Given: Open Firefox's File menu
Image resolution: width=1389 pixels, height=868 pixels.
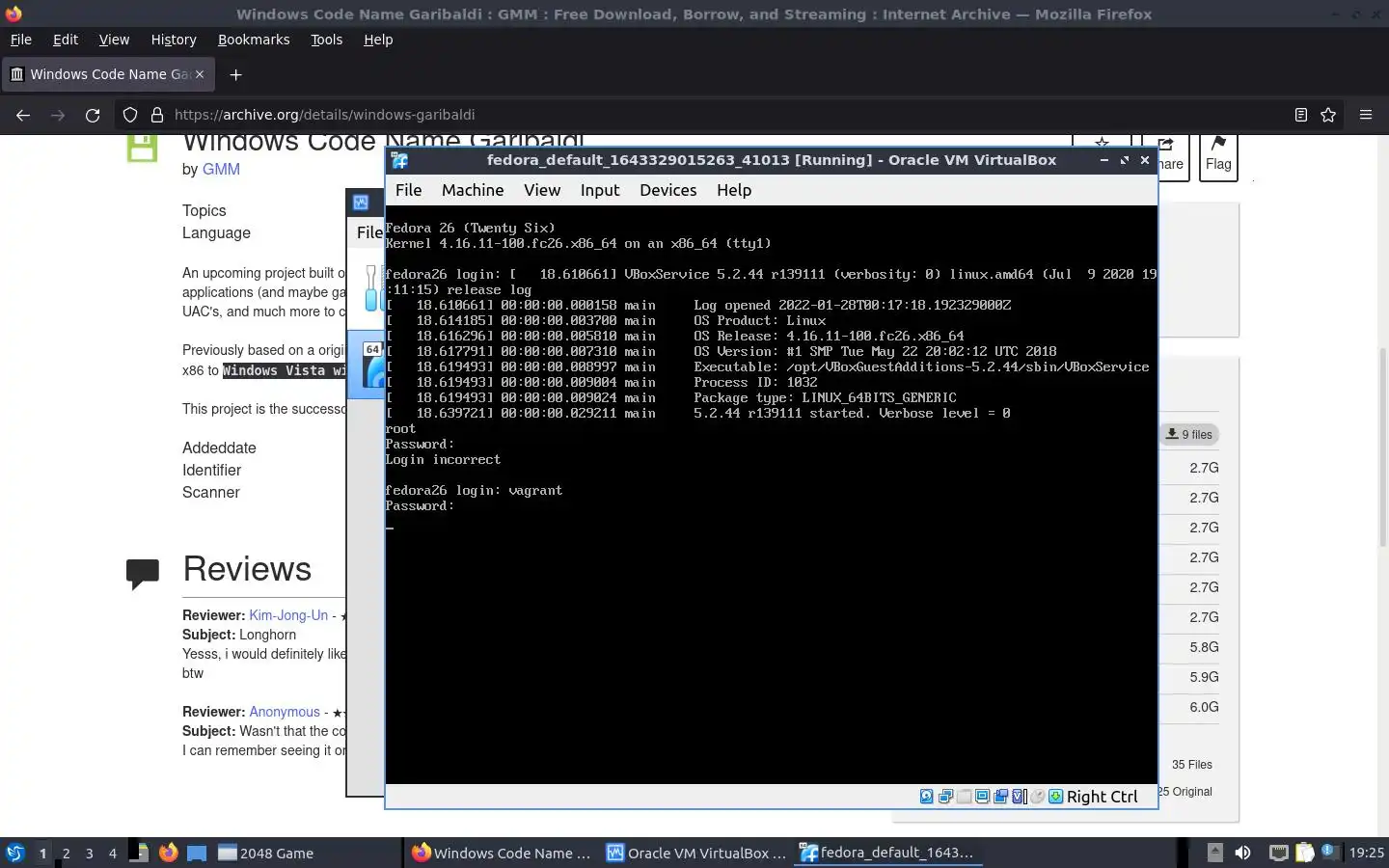Looking at the screenshot, I should point(20,40).
